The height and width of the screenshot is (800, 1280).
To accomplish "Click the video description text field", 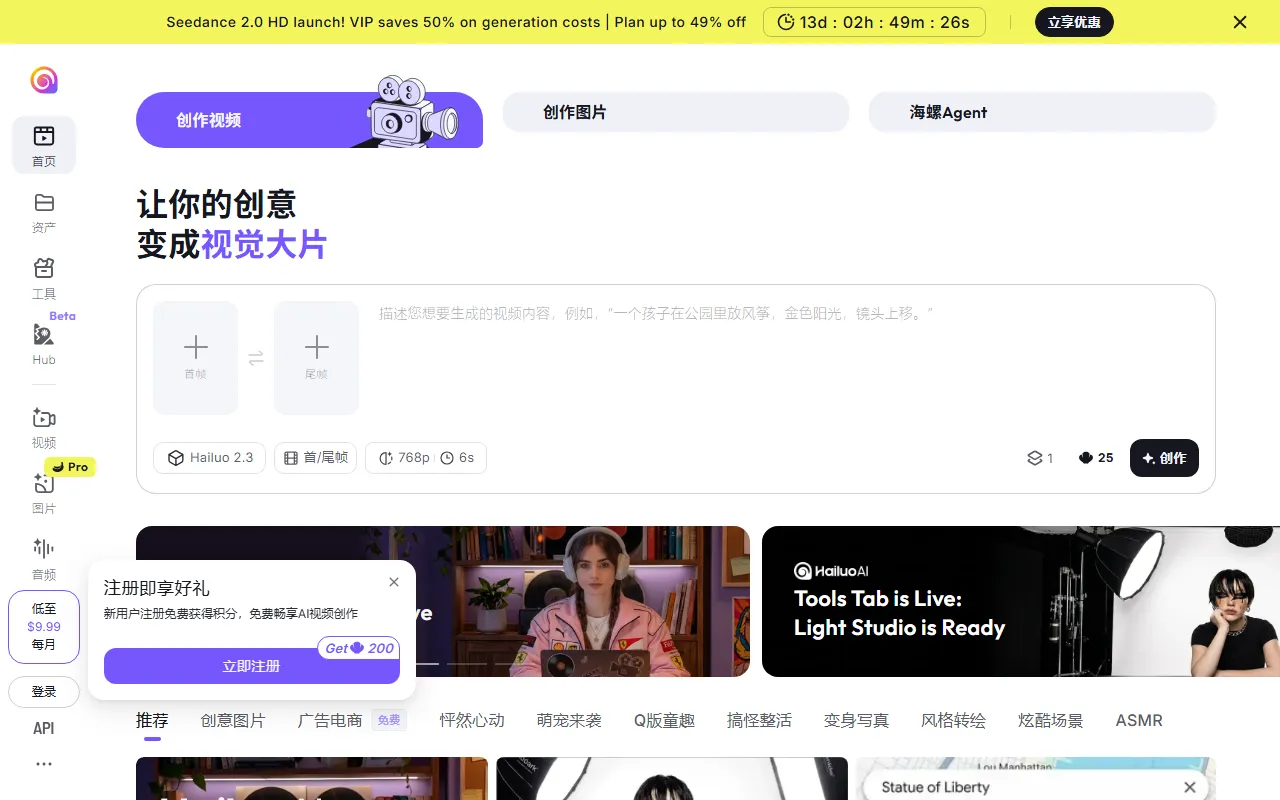I will pyautogui.click(x=780, y=360).
